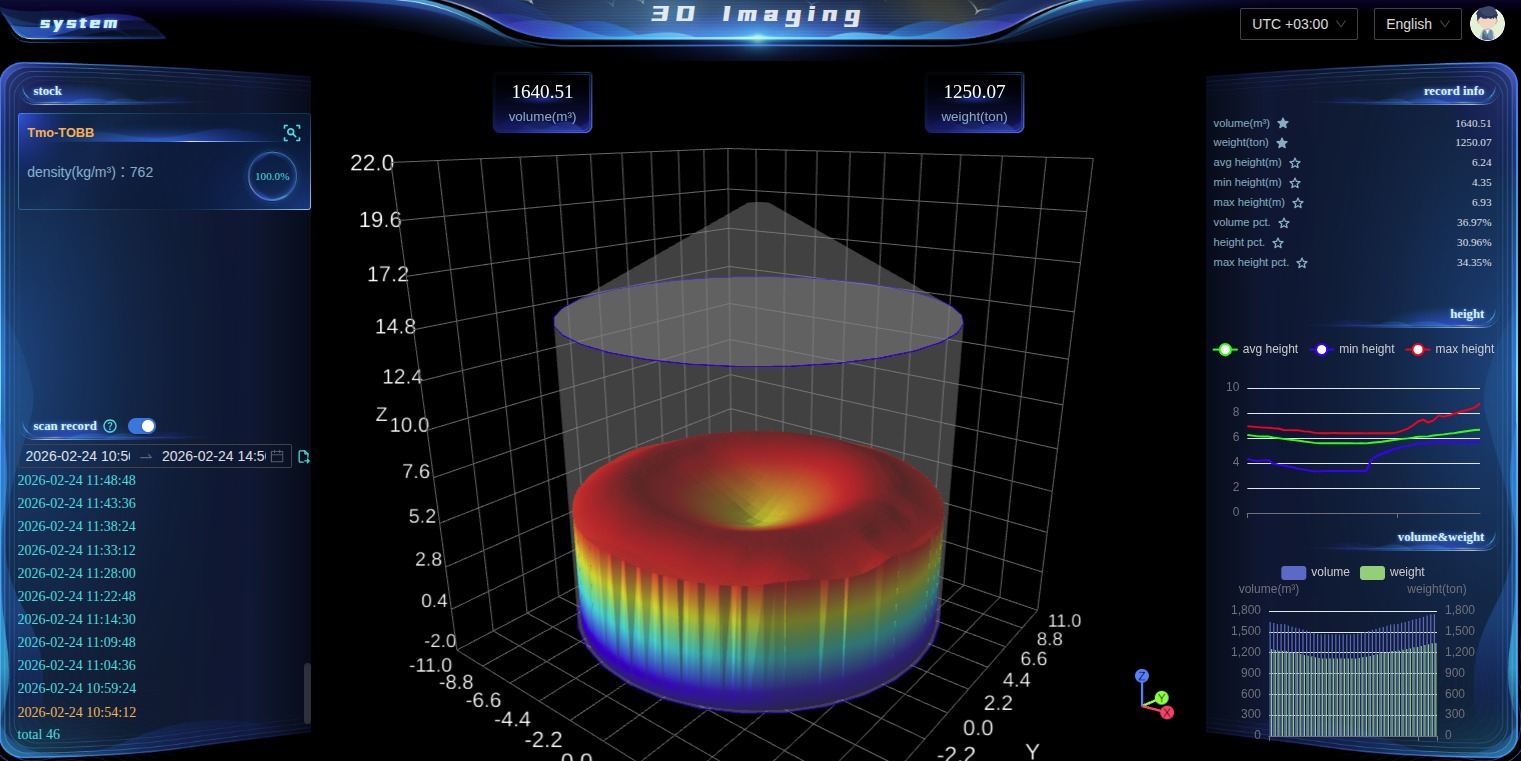Screen dimensions: 1521x761
Task: Click the start date 2026-02-24 10:5 field
Action: (x=77, y=456)
